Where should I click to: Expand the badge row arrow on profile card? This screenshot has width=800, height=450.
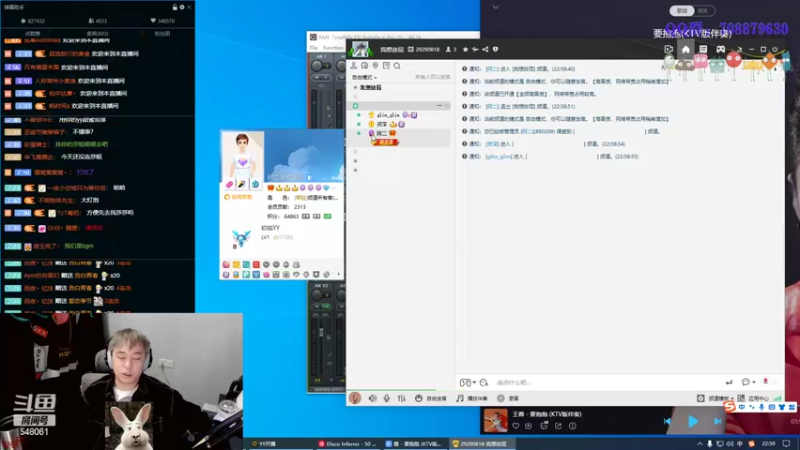coord(338,274)
